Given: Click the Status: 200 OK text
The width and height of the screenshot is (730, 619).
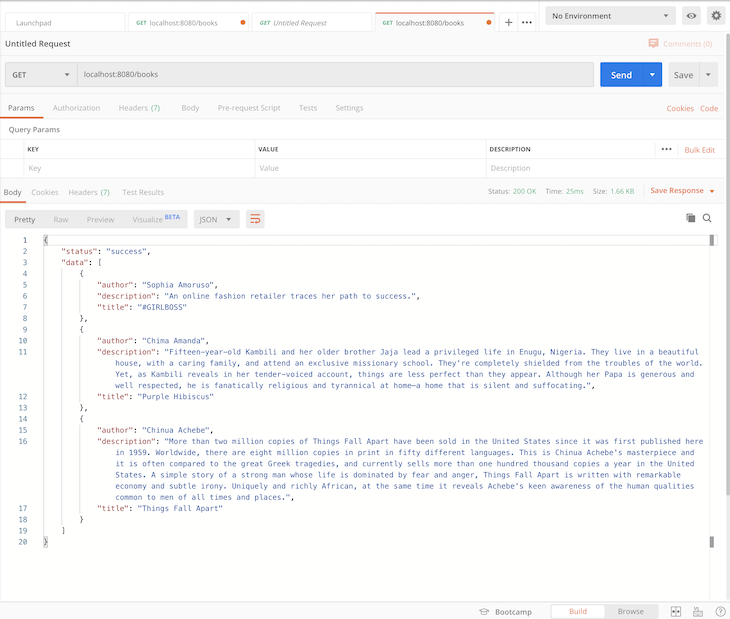Looking at the screenshot, I should click(x=512, y=191).
